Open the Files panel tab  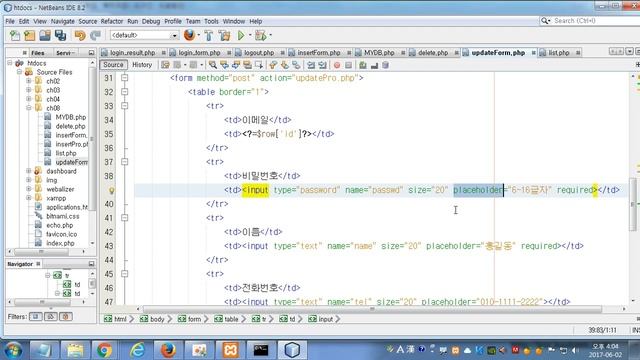point(38,53)
